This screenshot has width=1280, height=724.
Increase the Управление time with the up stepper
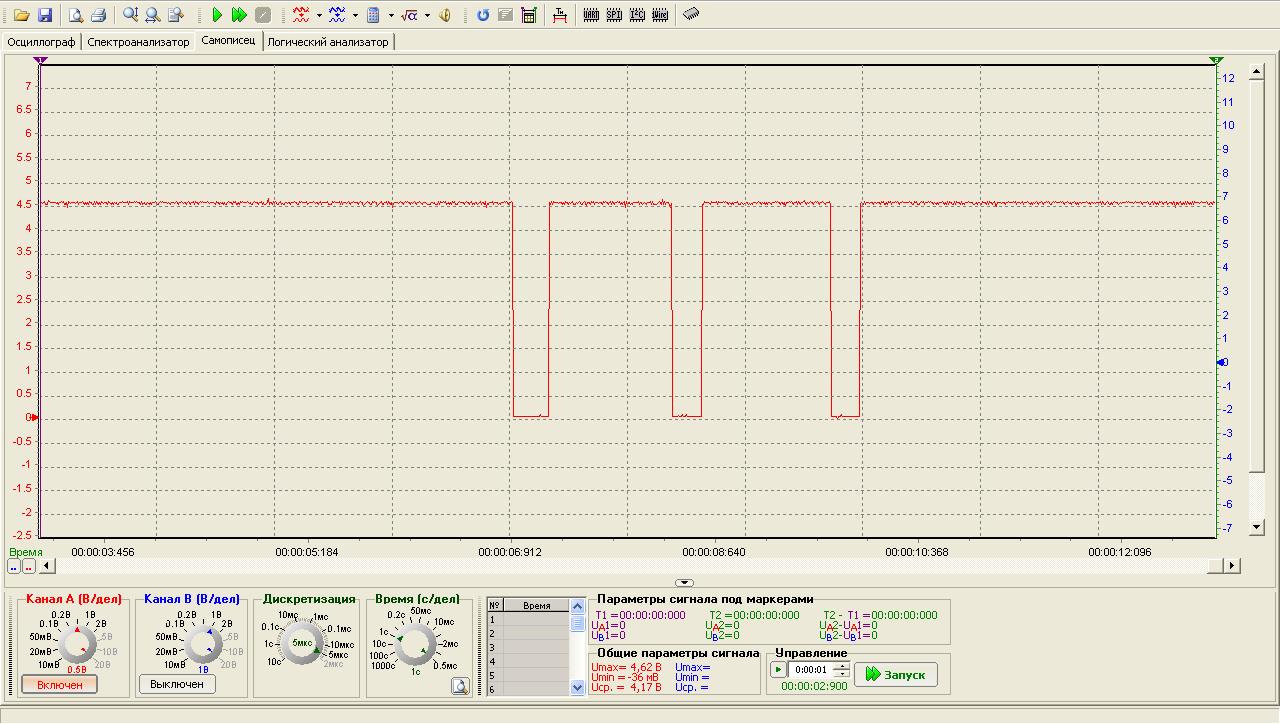(842, 666)
